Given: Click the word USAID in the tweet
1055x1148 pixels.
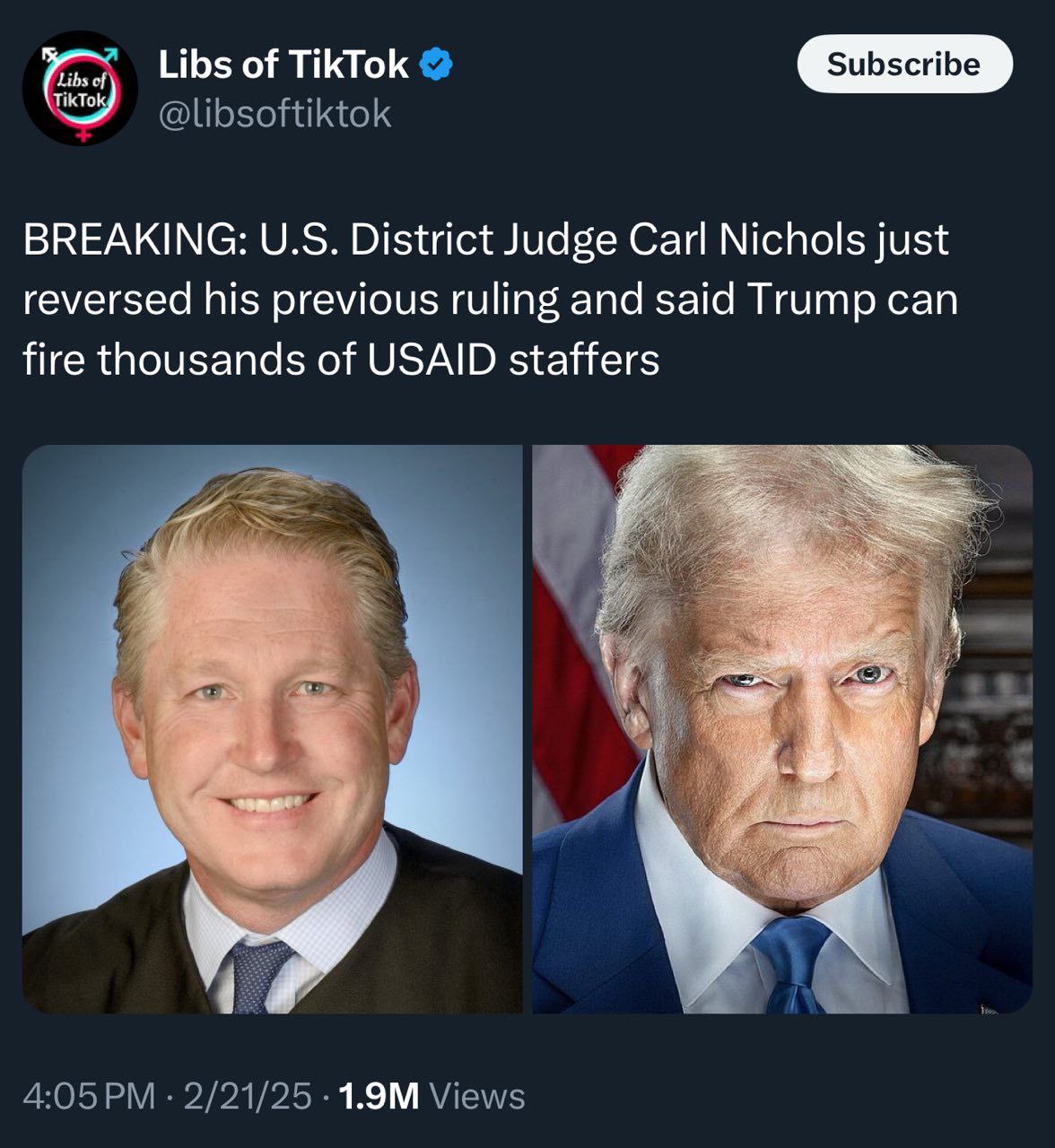Looking at the screenshot, I should point(431,359).
